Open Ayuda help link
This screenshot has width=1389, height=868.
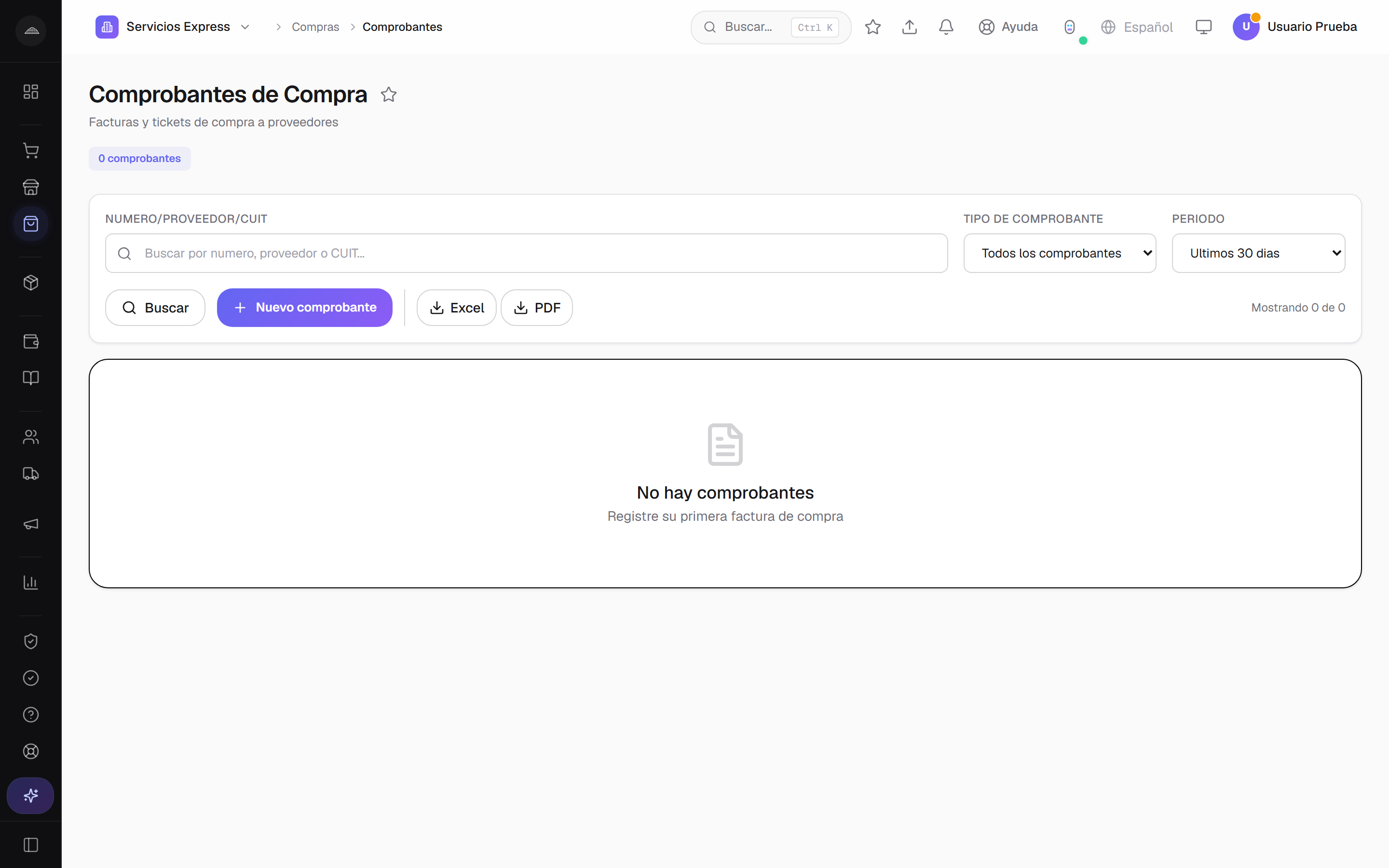point(1008,27)
